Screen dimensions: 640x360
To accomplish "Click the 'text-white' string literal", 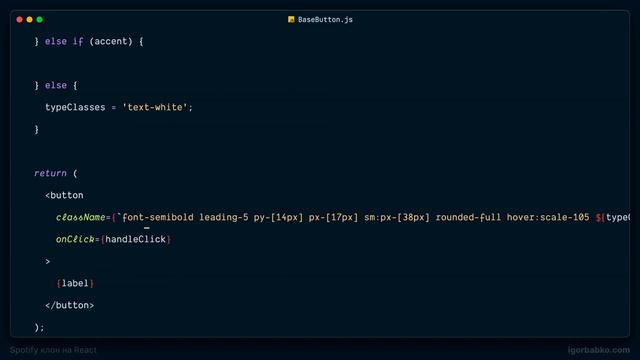I will point(155,107).
